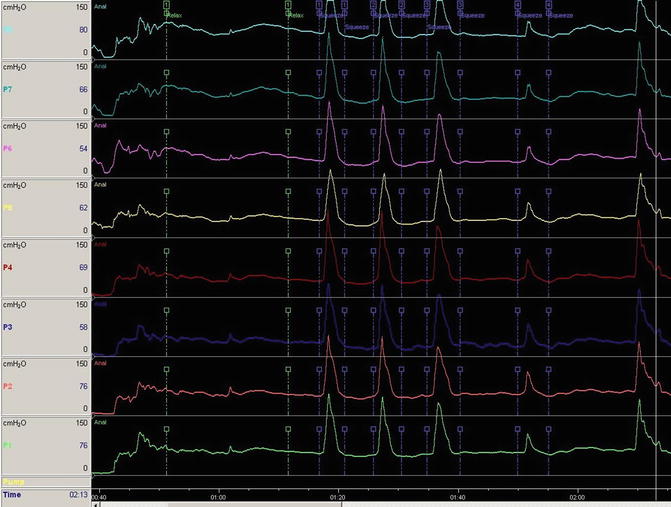The image size is (671, 507).
Task: Click the Pump label in bottom panel
Action: 13,481
